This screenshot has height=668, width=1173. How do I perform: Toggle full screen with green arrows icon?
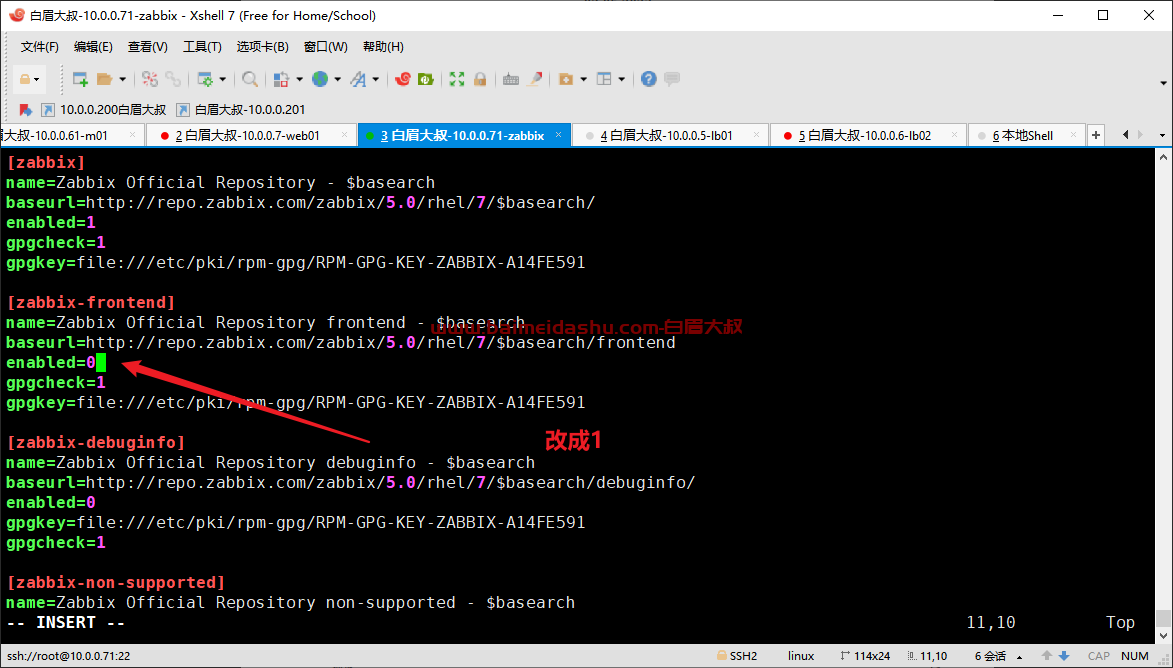(x=456, y=79)
